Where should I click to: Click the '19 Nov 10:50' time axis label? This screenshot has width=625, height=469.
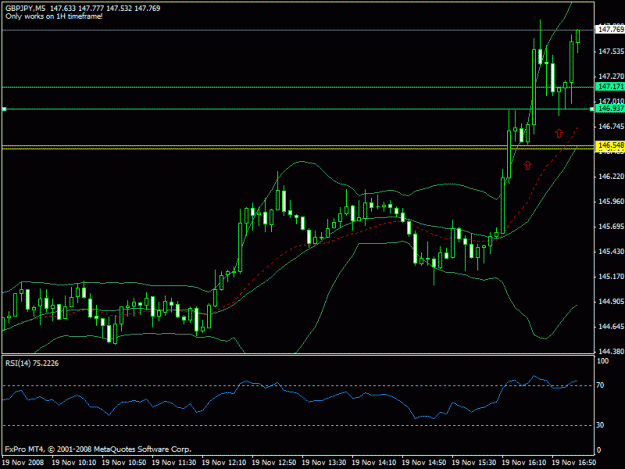124,463
